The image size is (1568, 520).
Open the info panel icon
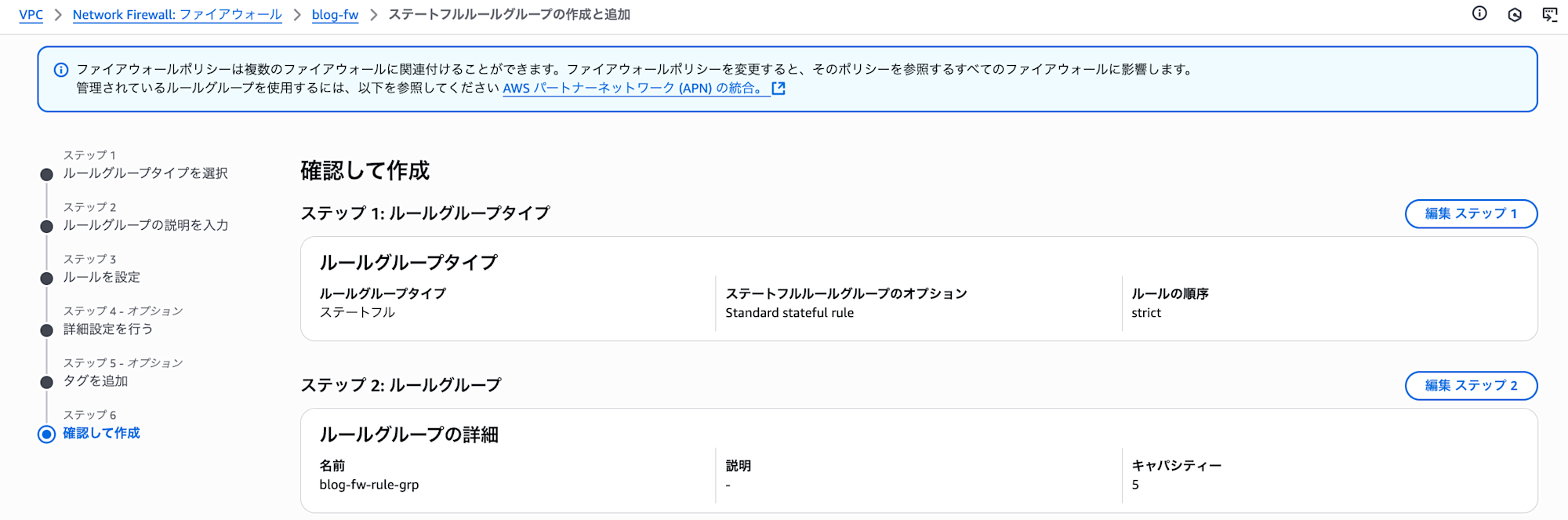pyautogui.click(x=1479, y=13)
